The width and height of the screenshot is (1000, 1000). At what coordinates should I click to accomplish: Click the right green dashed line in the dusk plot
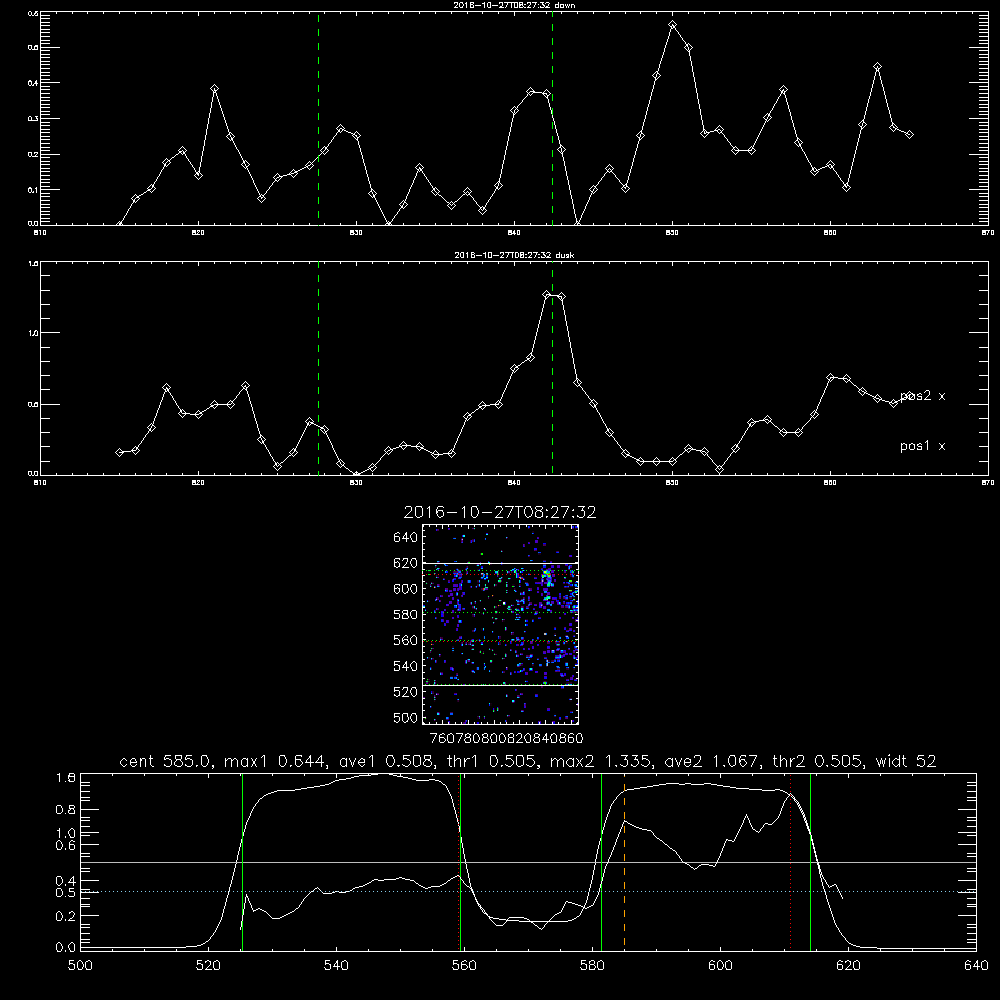pyautogui.click(x=552, y=368)
